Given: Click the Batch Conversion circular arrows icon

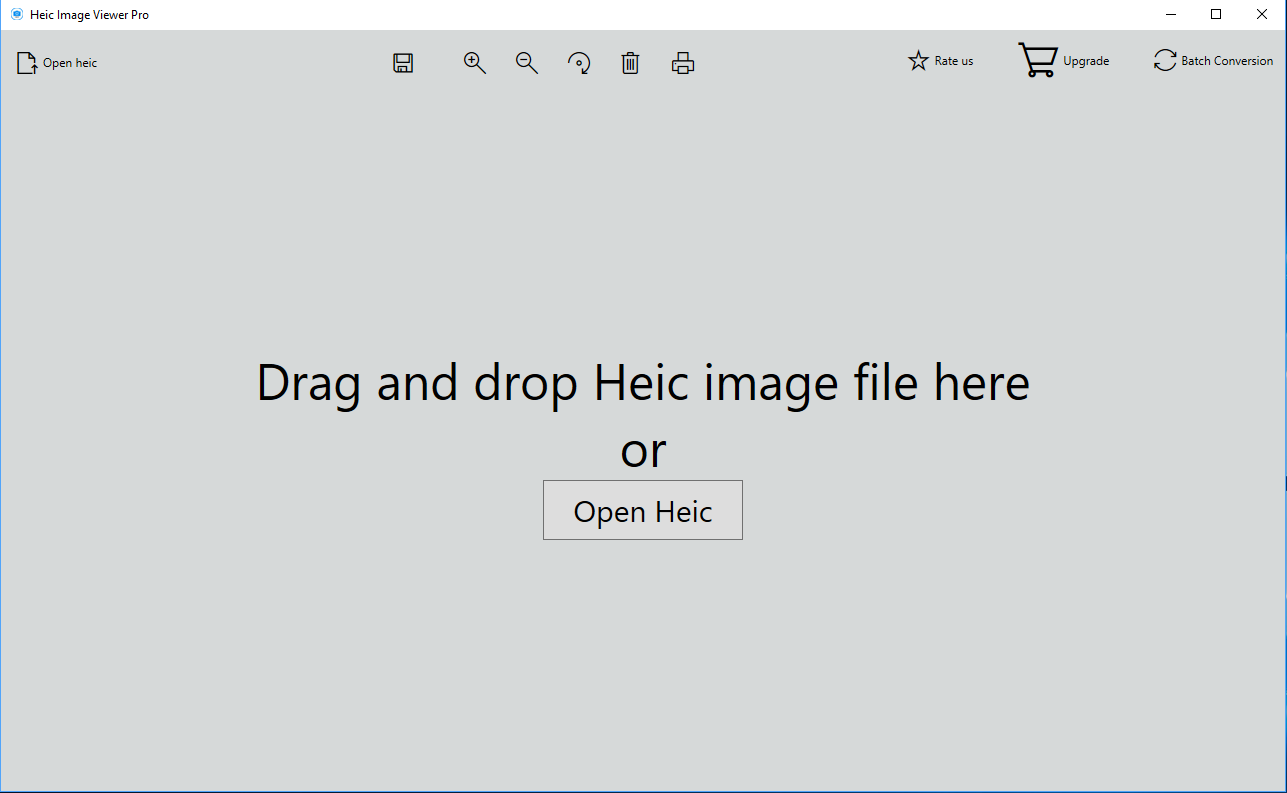Looking at the screenshot, I should [x=1165, y=61].
